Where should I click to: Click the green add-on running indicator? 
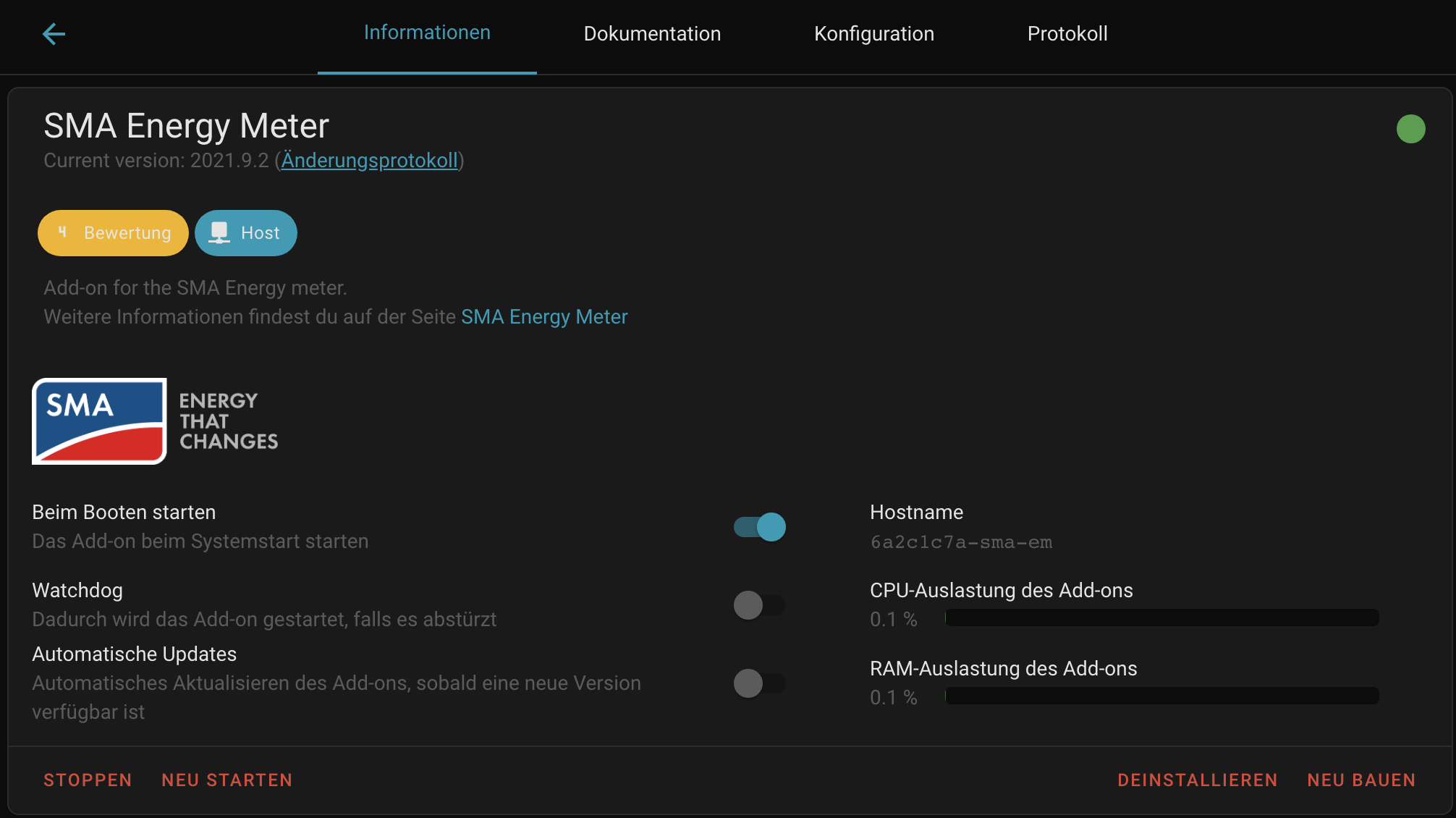(1411, 128)
